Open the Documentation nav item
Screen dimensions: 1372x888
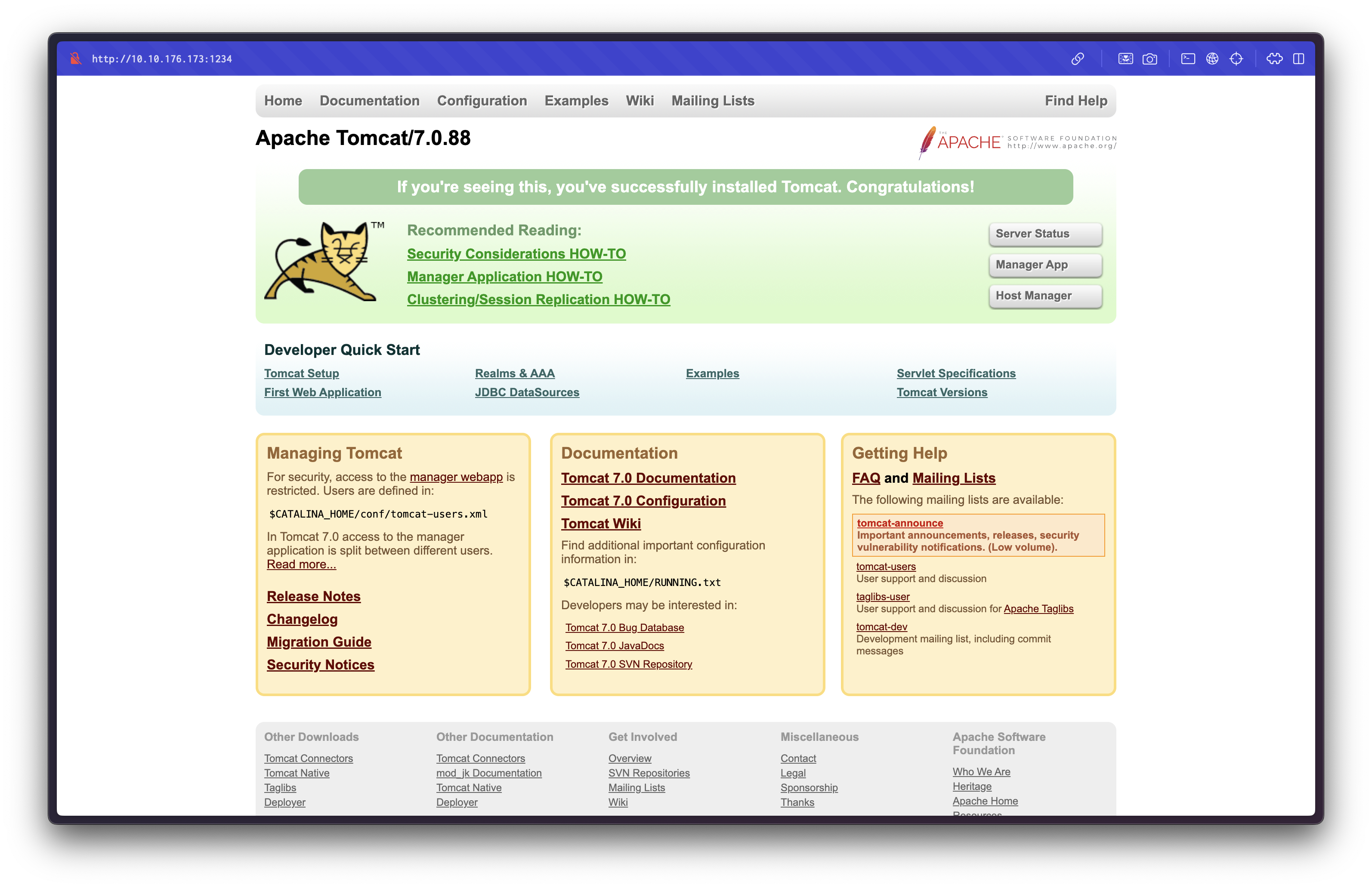pos(370,101)
